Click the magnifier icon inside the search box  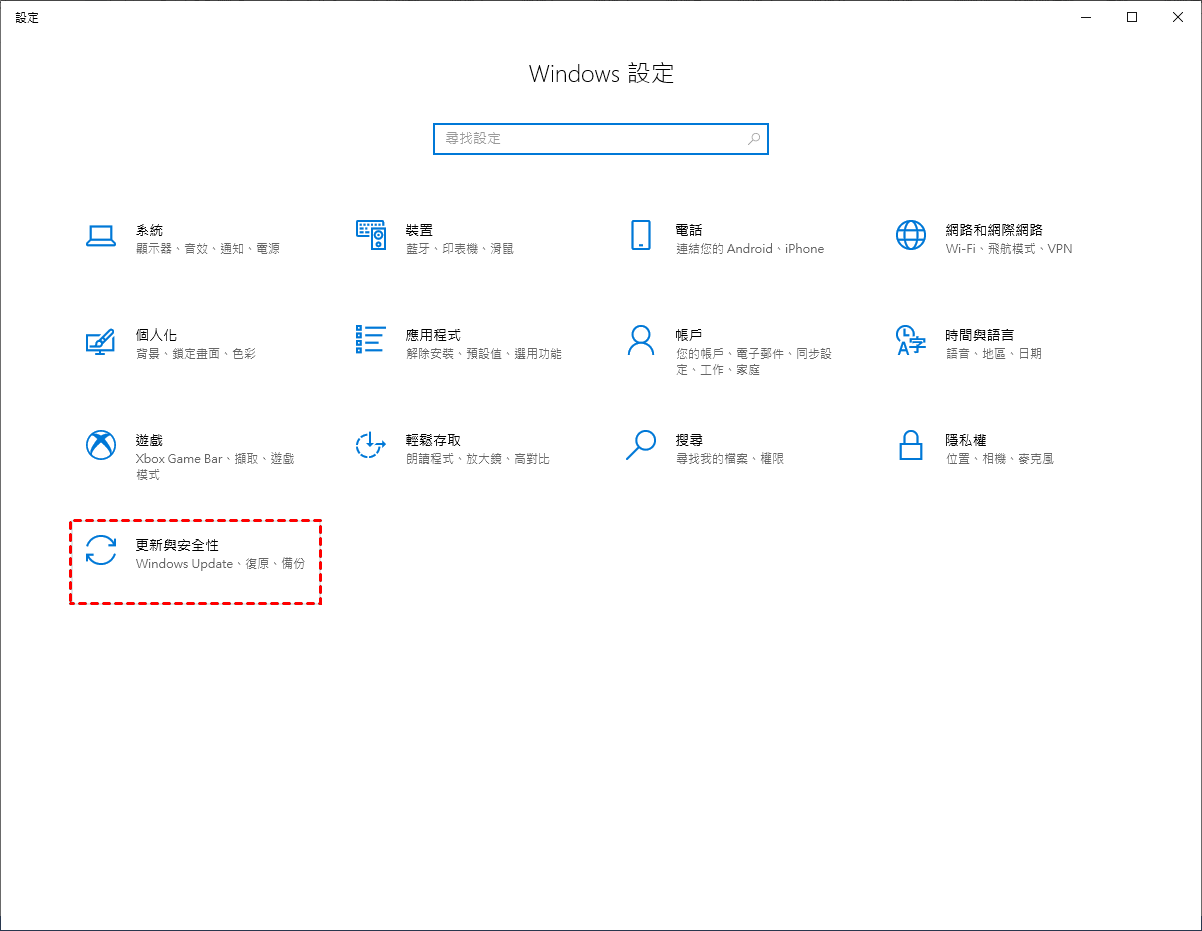754,139
